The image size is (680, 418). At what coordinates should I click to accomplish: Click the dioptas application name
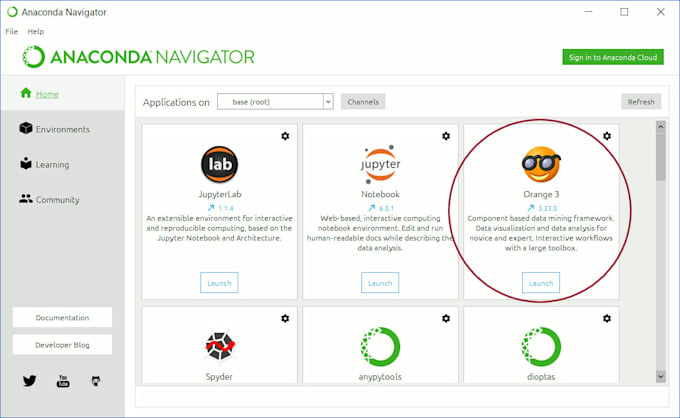[541, 376]
